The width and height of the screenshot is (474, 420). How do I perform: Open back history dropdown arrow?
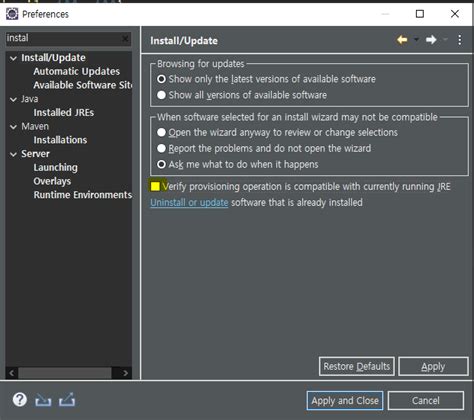(416, 40)
